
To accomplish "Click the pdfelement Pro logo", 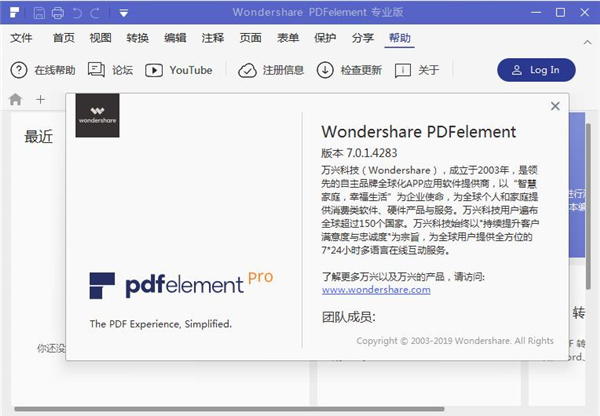I will (181, 285).
